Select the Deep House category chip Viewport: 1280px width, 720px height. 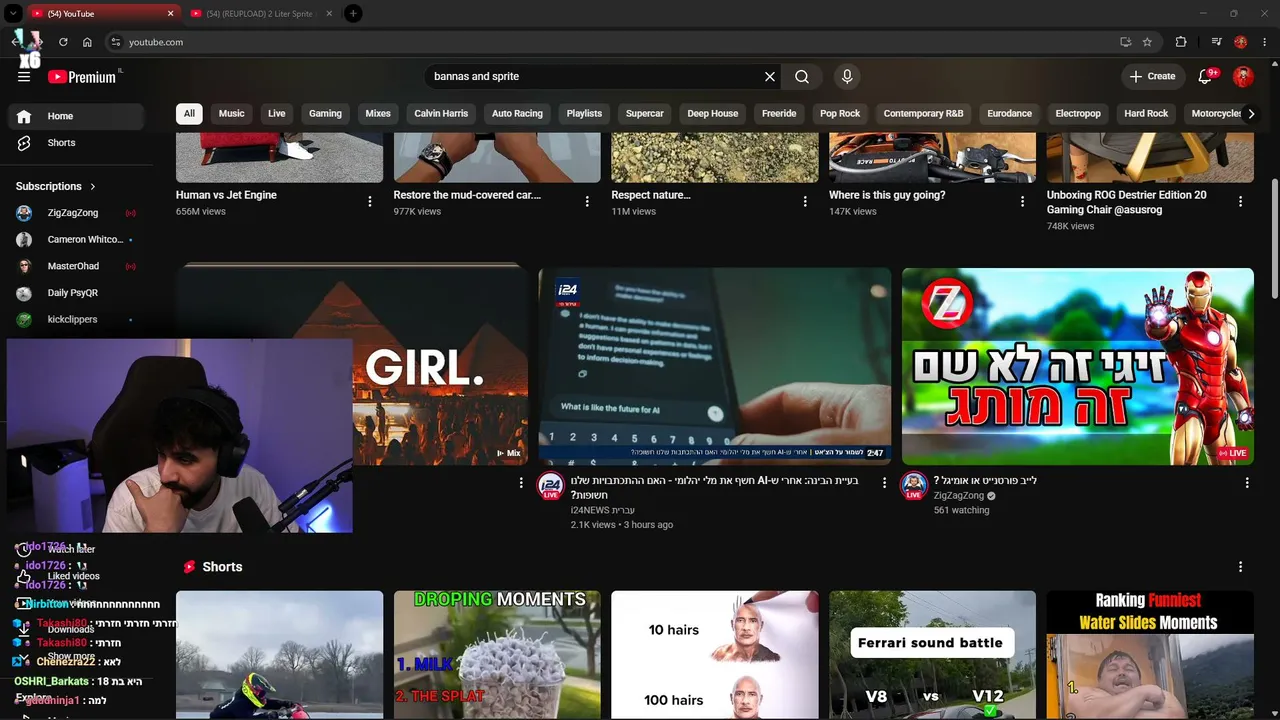tap(712, 114)
